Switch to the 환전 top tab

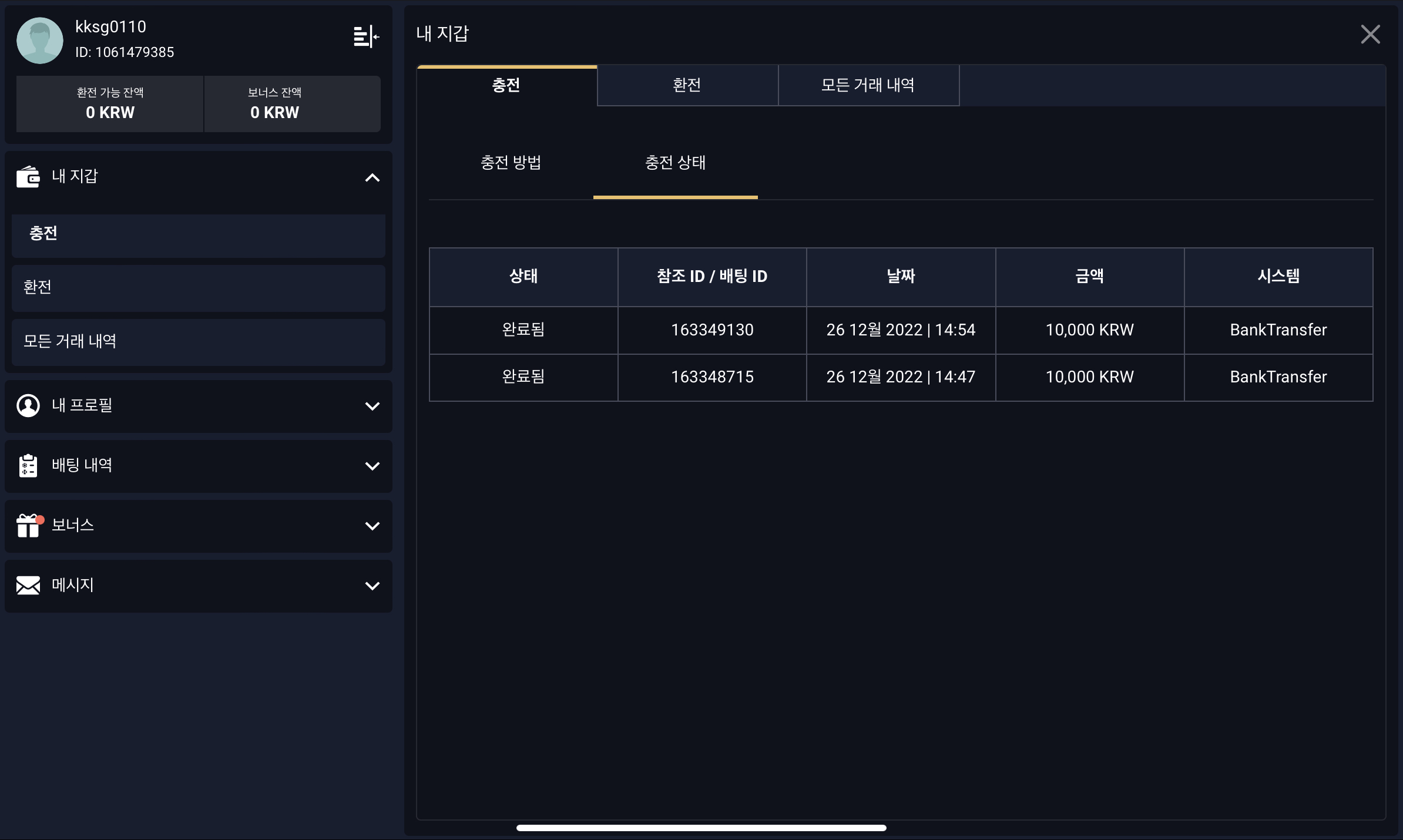(x=687, y=85)
